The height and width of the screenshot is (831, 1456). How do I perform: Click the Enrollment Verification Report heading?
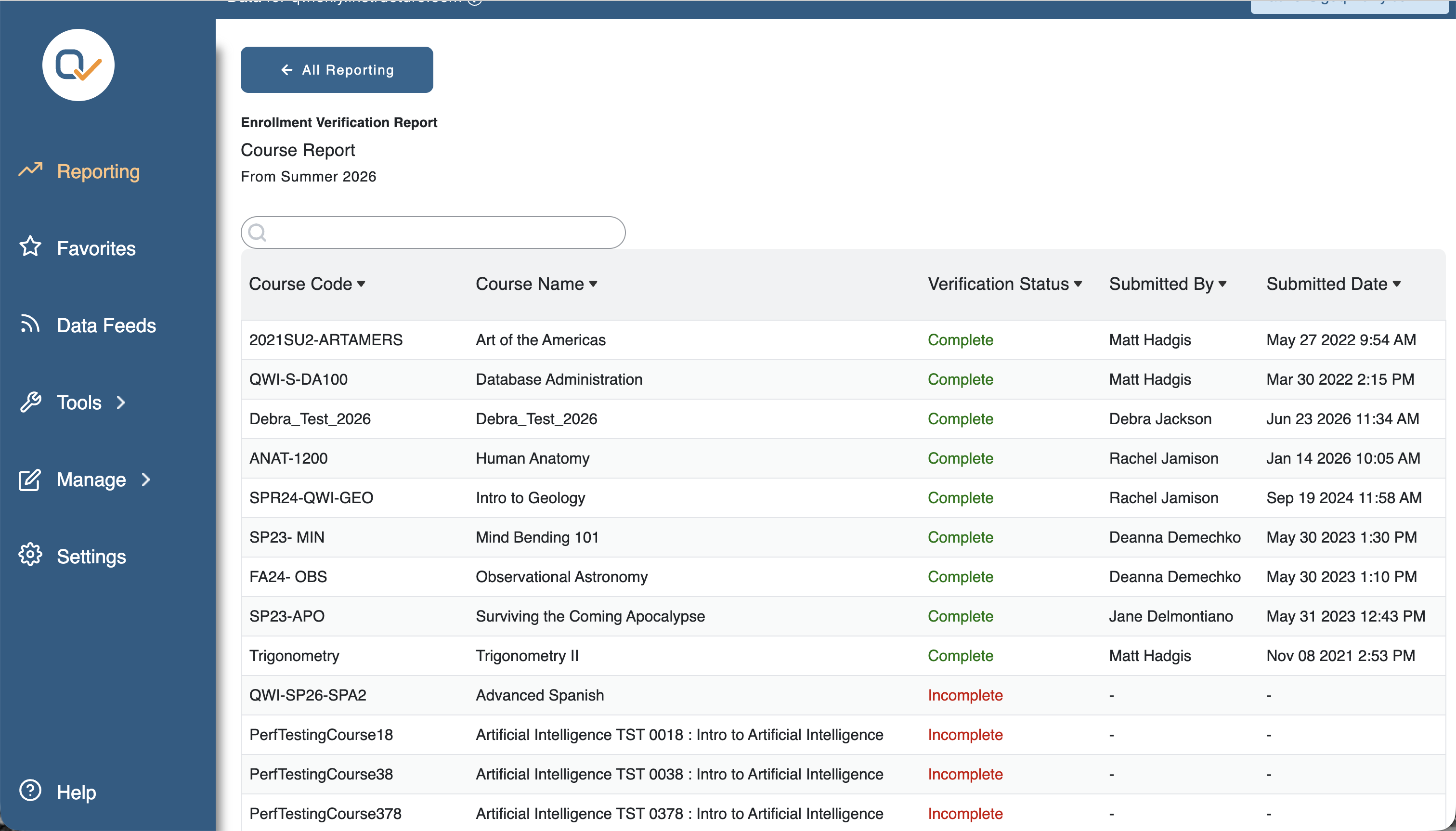[338, 122]
